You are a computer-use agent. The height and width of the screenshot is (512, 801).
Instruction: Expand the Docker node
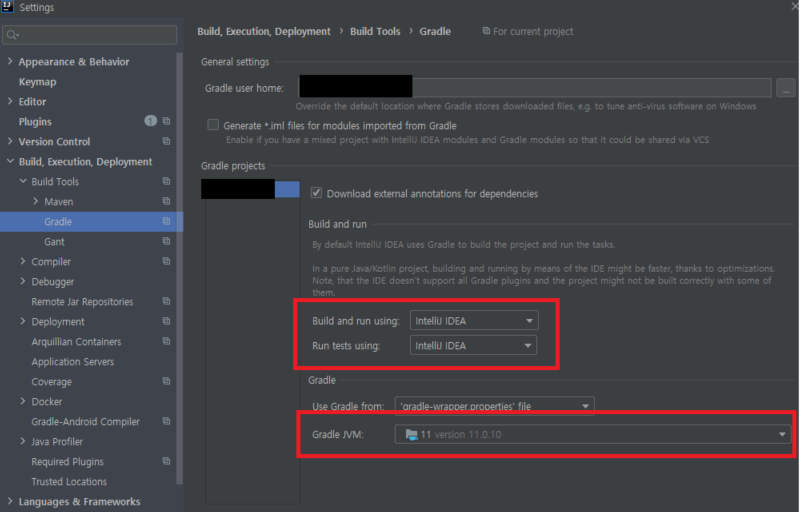pos(22,401)
